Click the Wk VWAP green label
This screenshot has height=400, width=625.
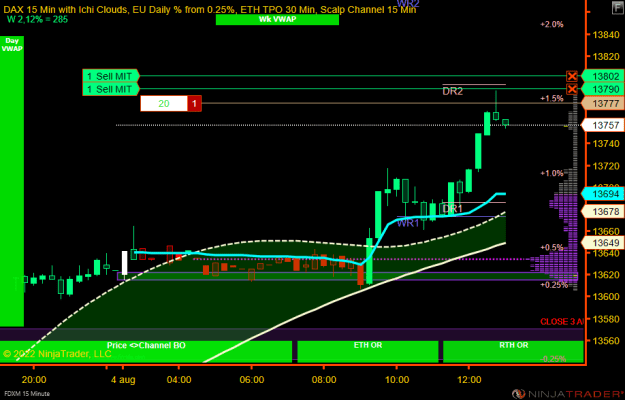point(277,19)
